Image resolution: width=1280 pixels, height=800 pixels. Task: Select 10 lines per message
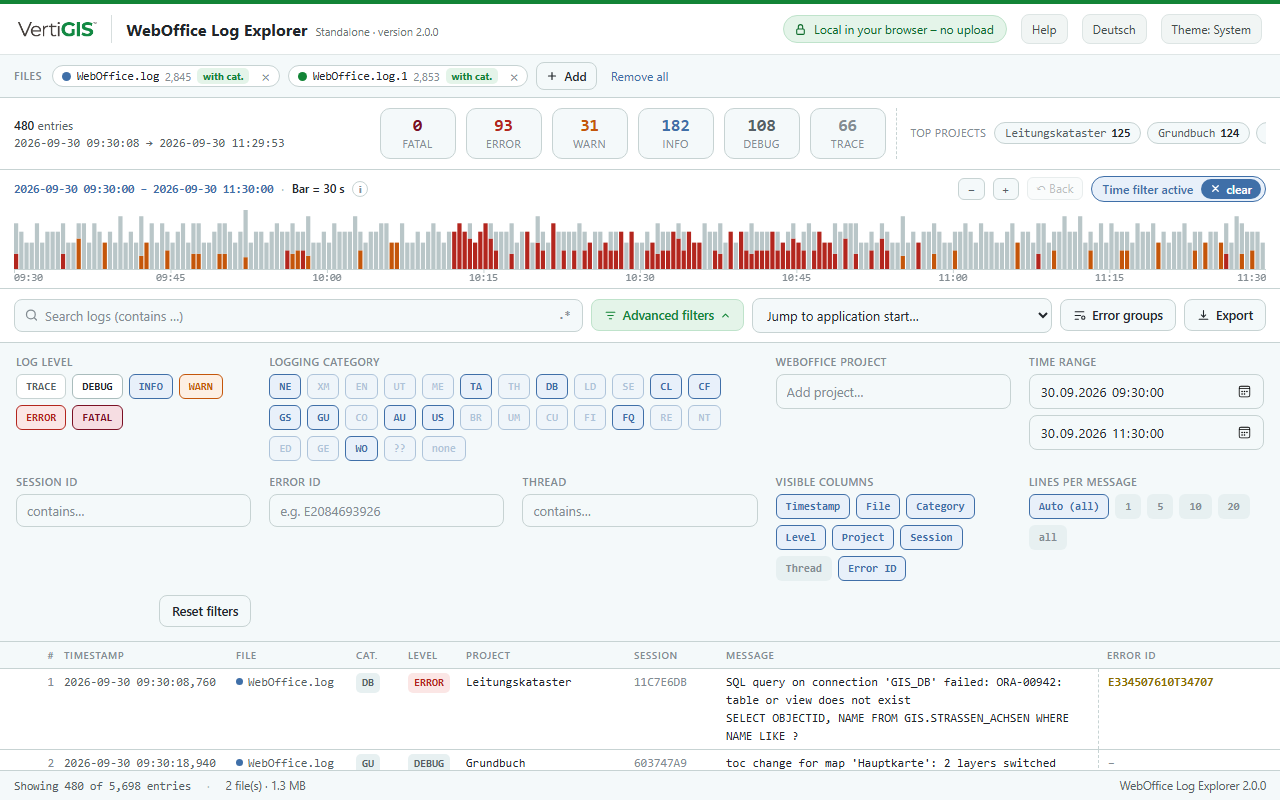coord(1195,507)
